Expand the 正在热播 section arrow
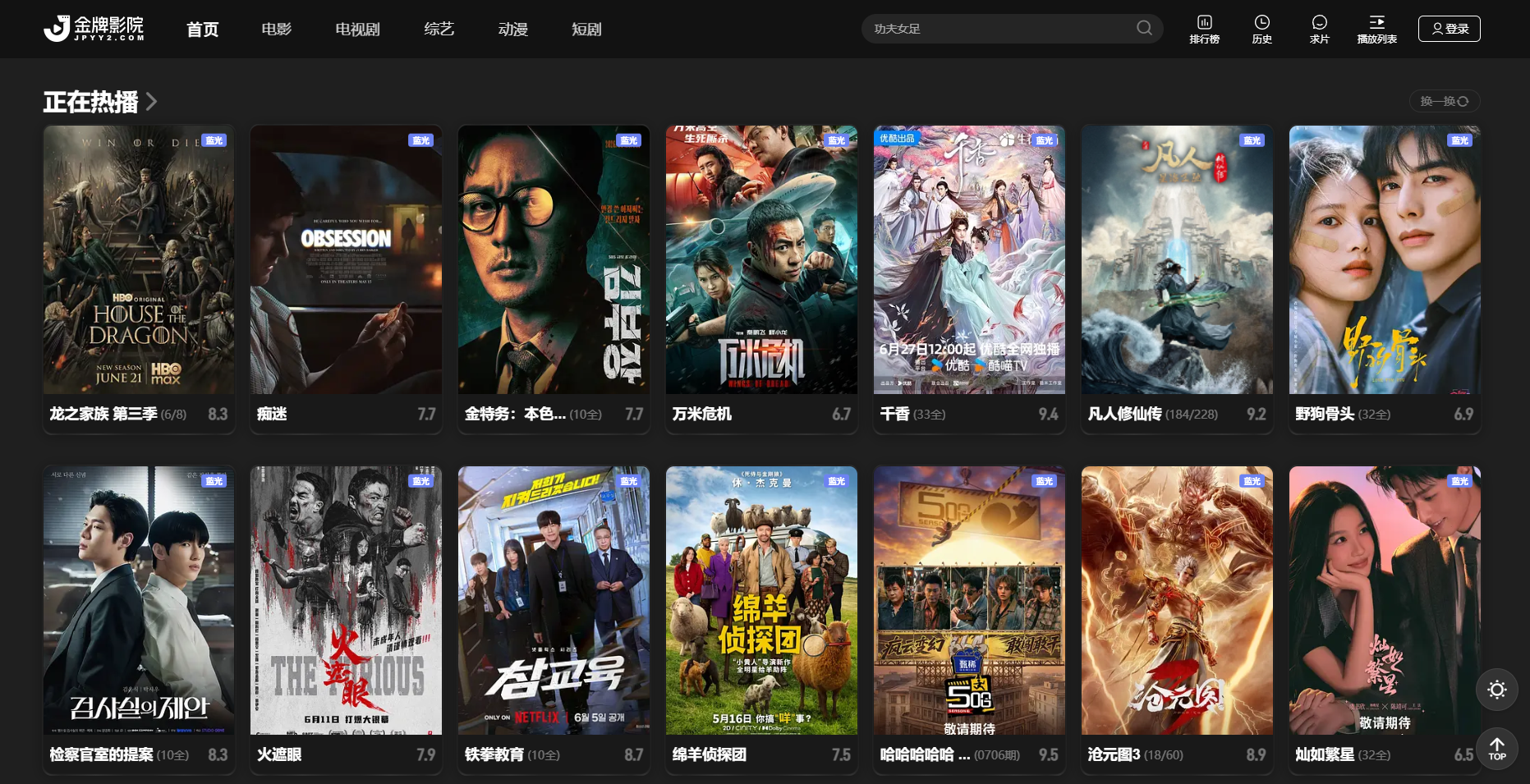This screenshot has height=784, width=1530. coord(151,102)
